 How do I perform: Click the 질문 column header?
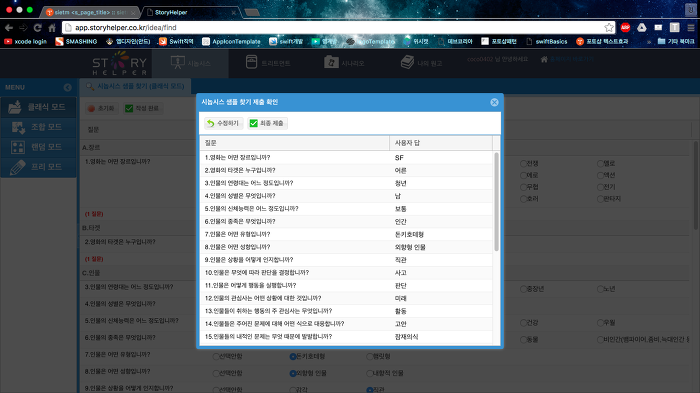click(295, 143)
